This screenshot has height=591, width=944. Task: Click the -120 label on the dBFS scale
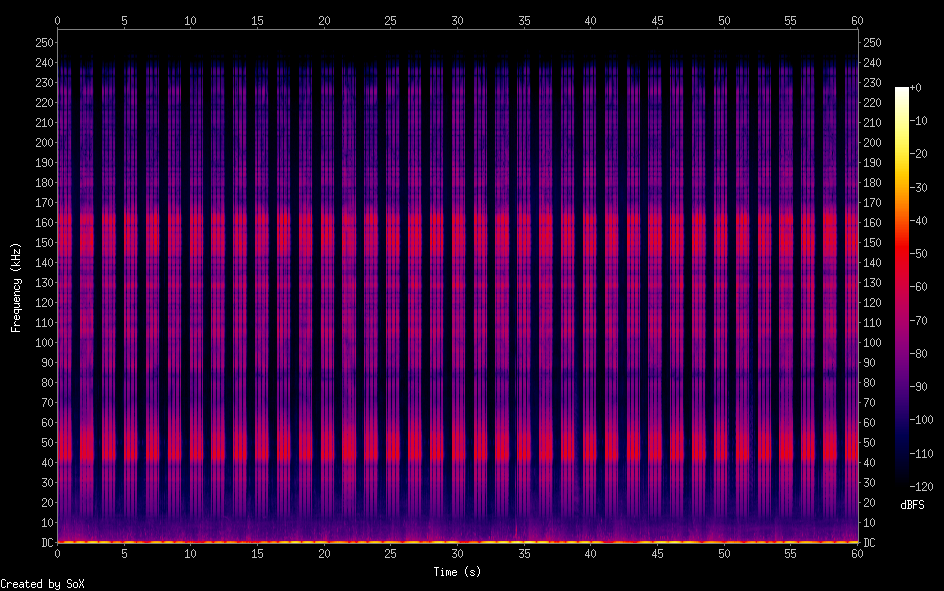(x=930, y=487)
